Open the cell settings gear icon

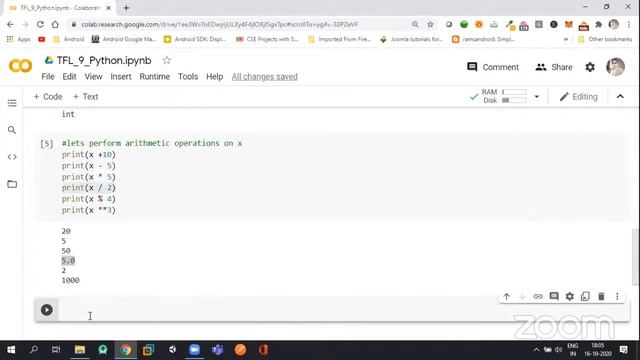tap(569, 296)
